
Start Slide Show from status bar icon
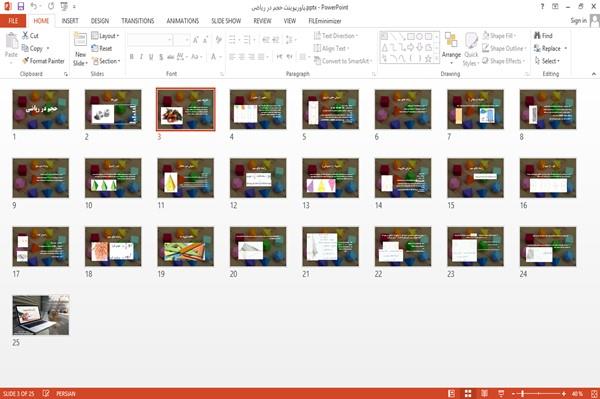501,393
